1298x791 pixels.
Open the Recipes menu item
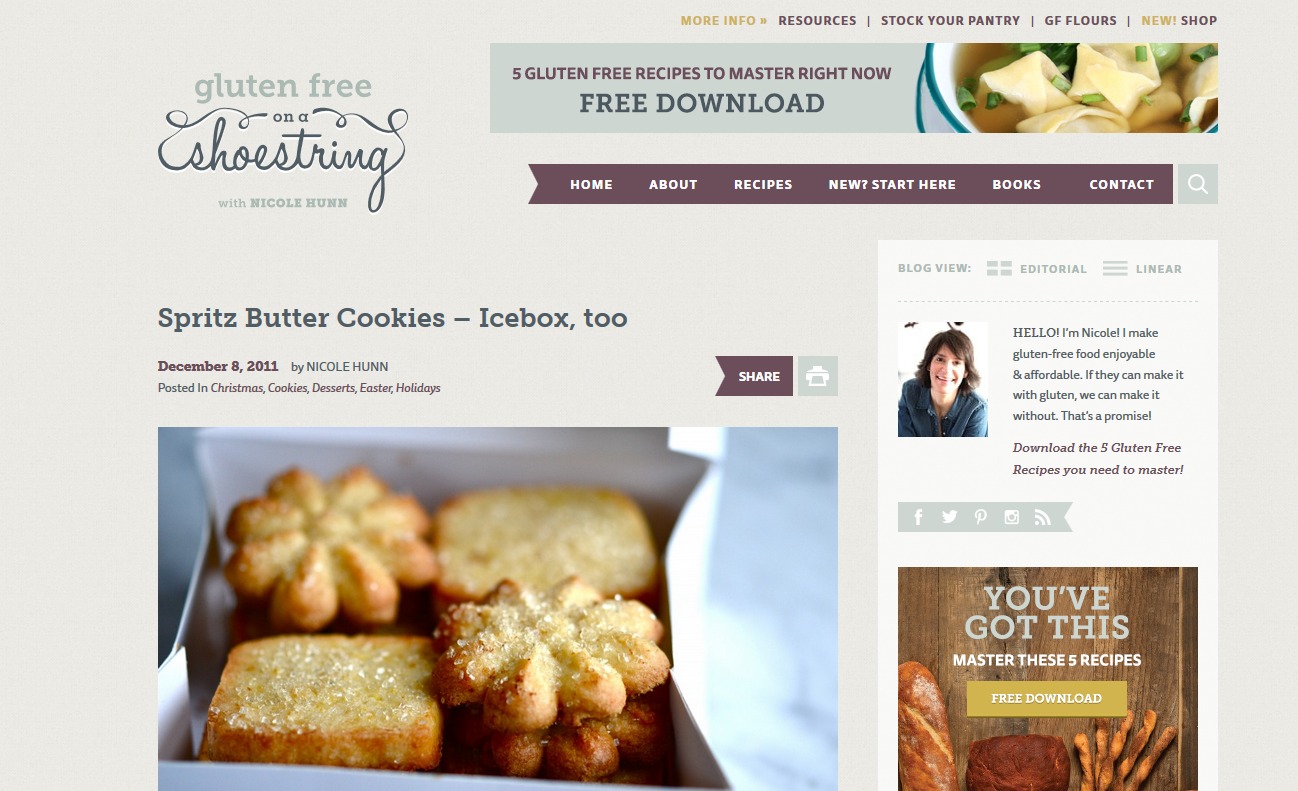(763, 184)
